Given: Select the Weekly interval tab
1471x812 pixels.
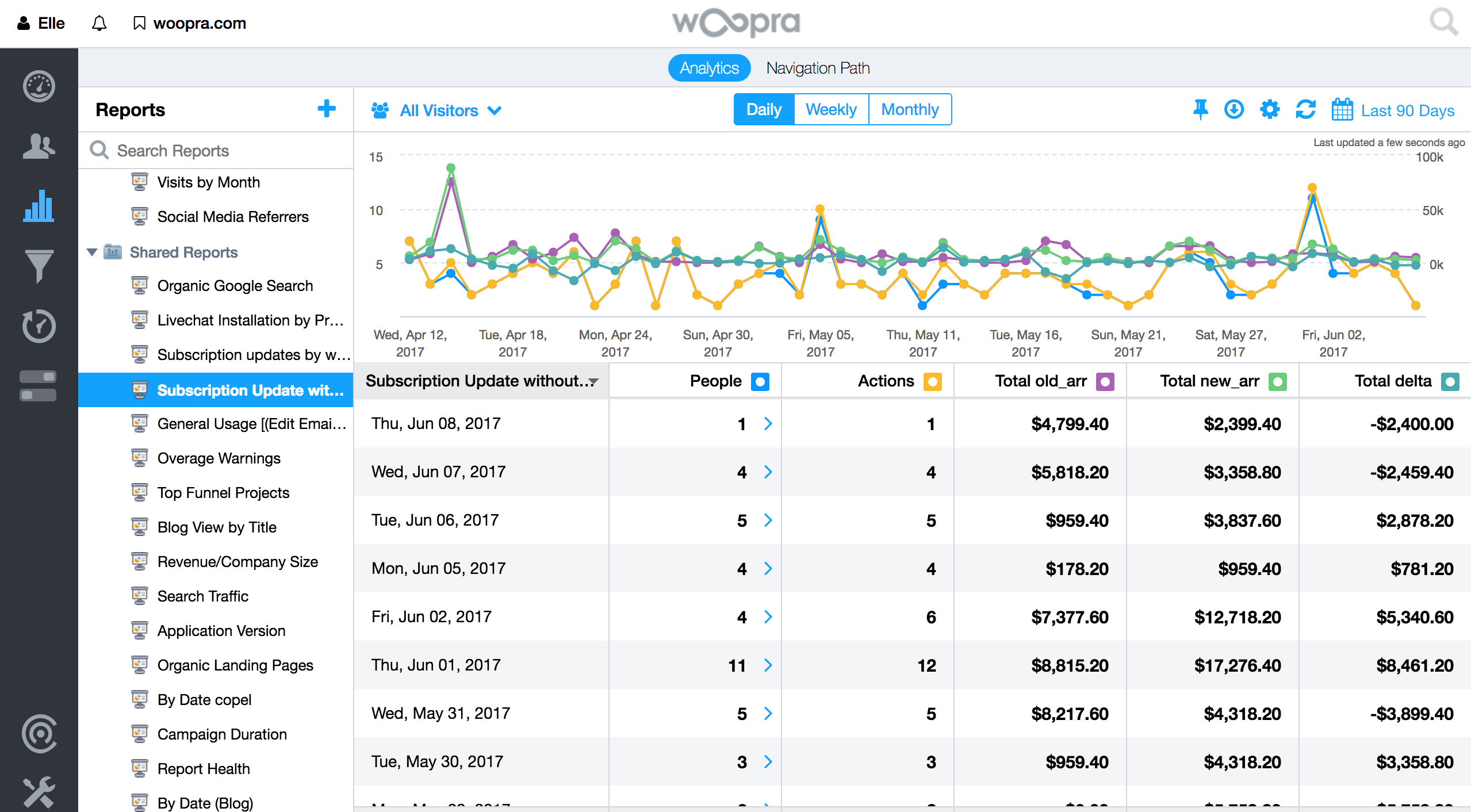Looking at the screenshot, I should (830, 109).
